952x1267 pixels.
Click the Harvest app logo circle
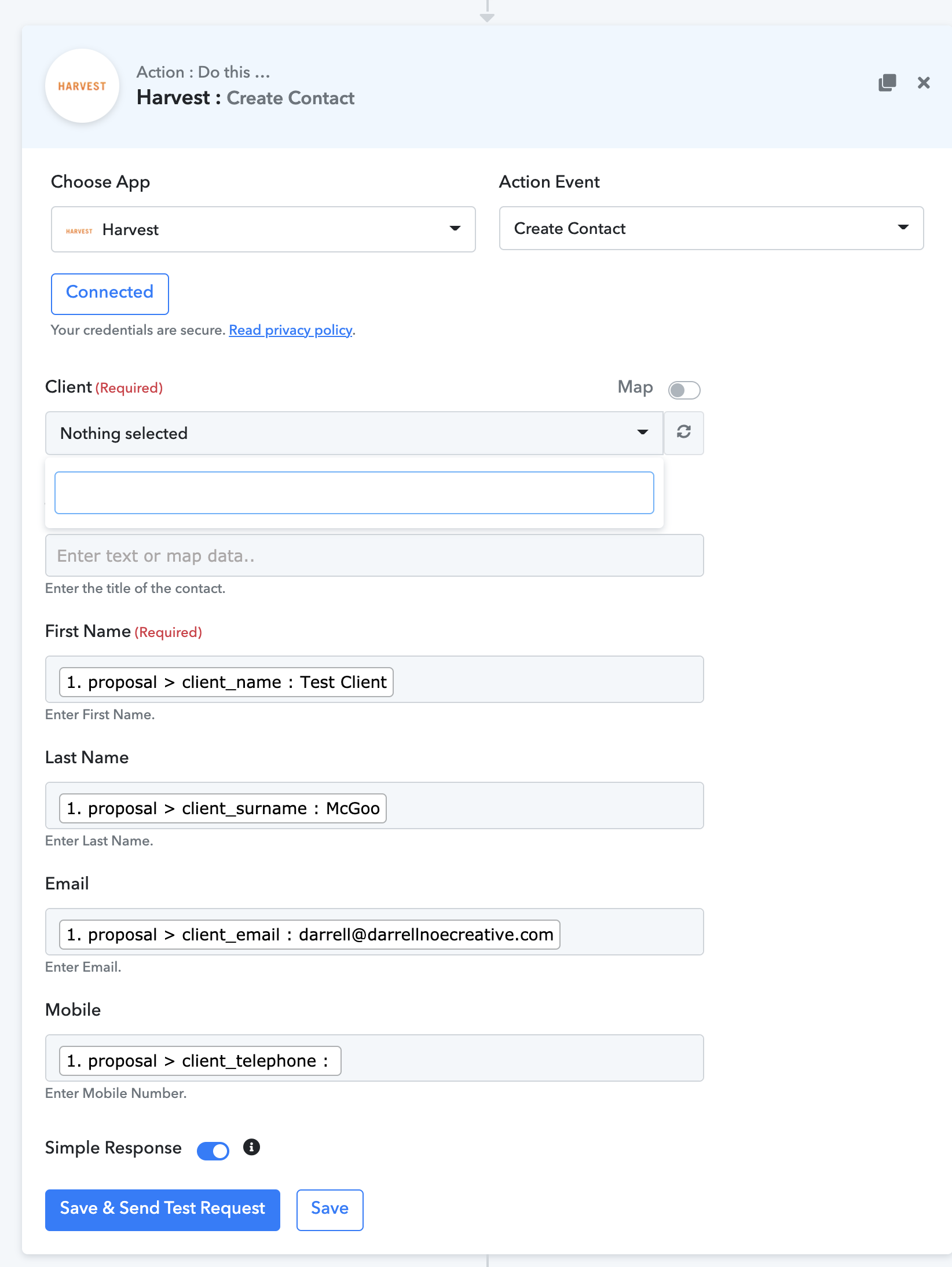click(82, 86)
